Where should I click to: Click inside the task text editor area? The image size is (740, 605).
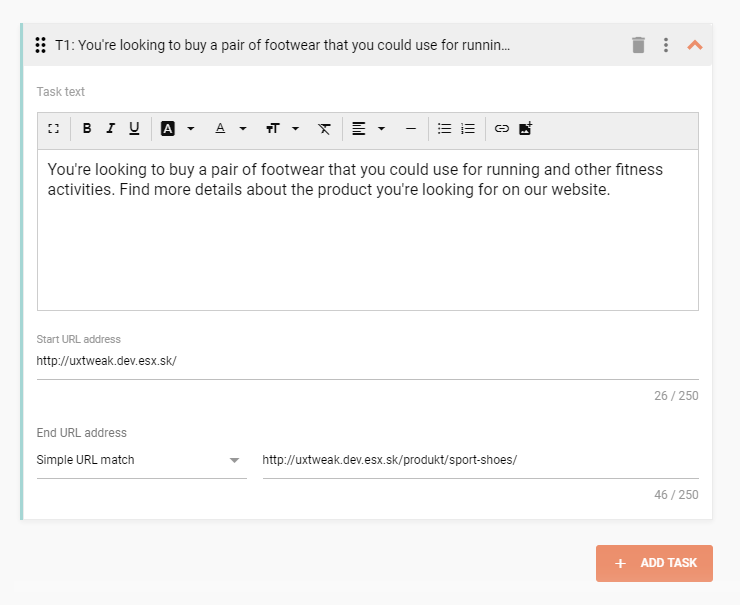pos(368,230)
